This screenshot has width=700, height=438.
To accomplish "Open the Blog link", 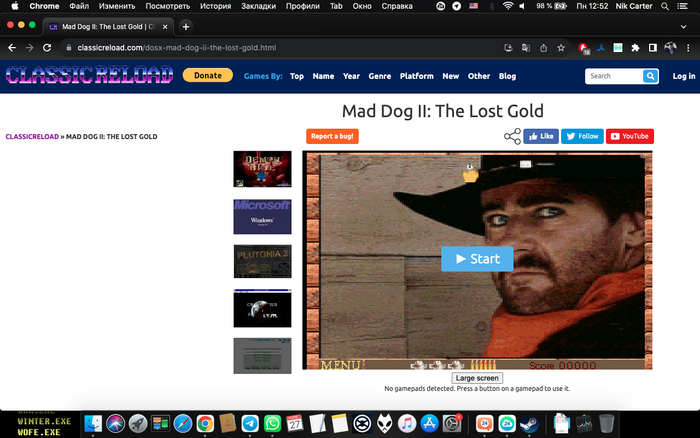I will pyautogui.click(x=508, y=76).
